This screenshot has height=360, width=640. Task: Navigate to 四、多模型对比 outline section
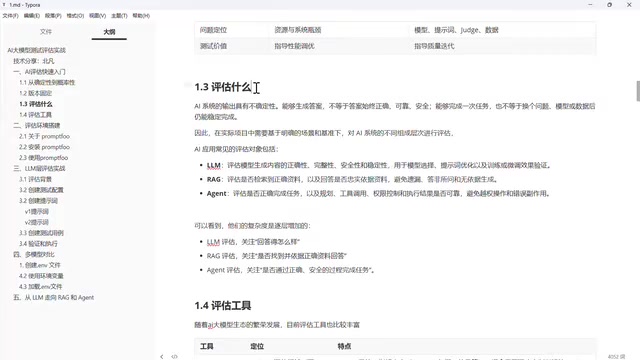point(34,254)
